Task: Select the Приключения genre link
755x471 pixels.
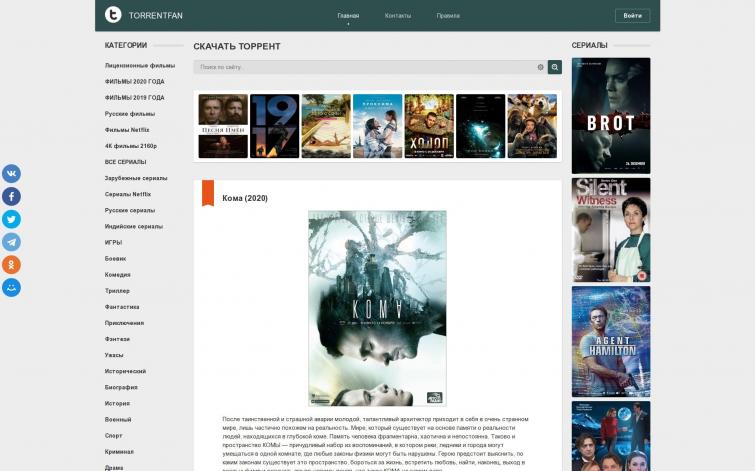Action: tap(124, 323)
